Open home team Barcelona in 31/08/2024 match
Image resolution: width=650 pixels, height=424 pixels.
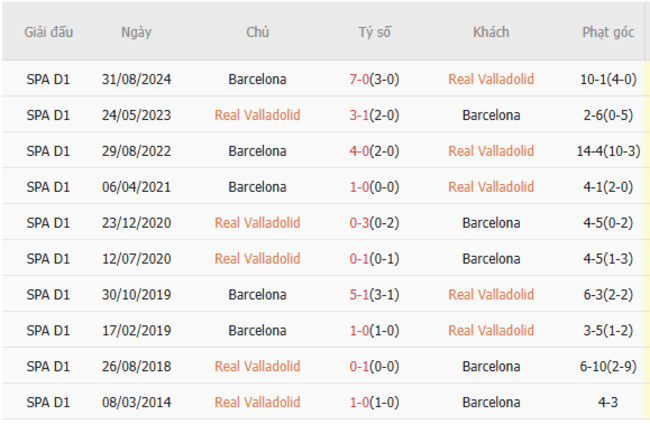[x=257, y=79]
